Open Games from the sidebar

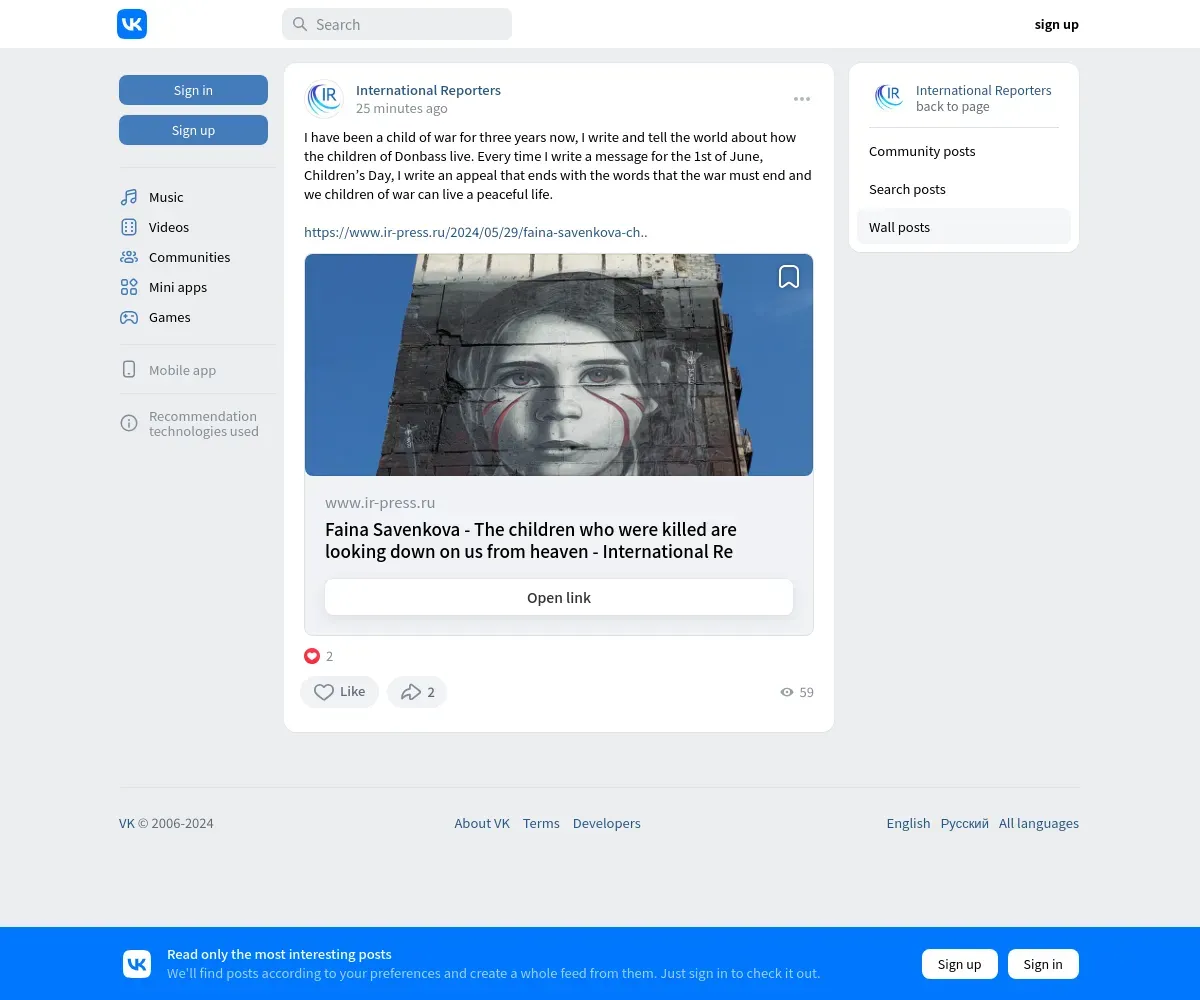170,317
